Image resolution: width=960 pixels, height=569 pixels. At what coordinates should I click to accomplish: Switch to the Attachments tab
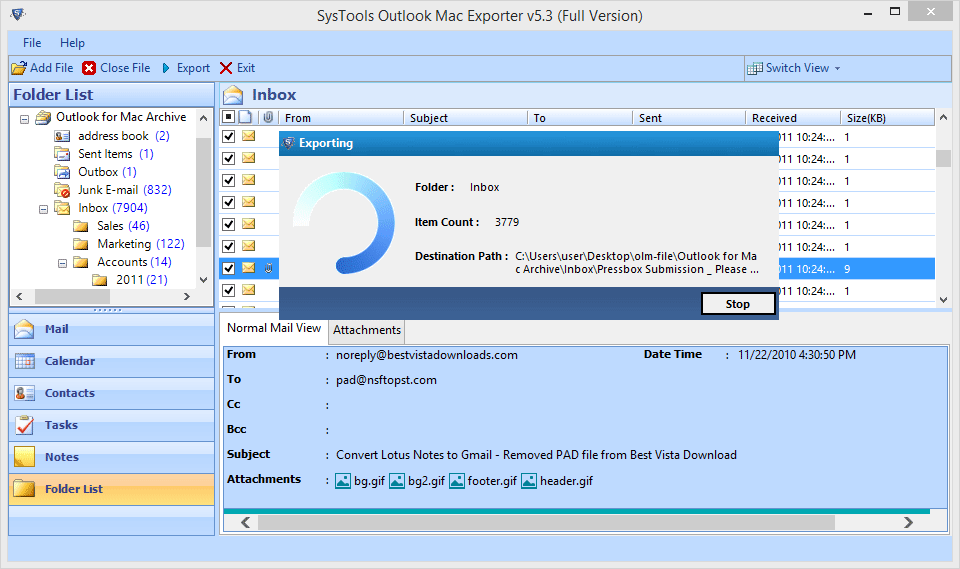[367, 330]
